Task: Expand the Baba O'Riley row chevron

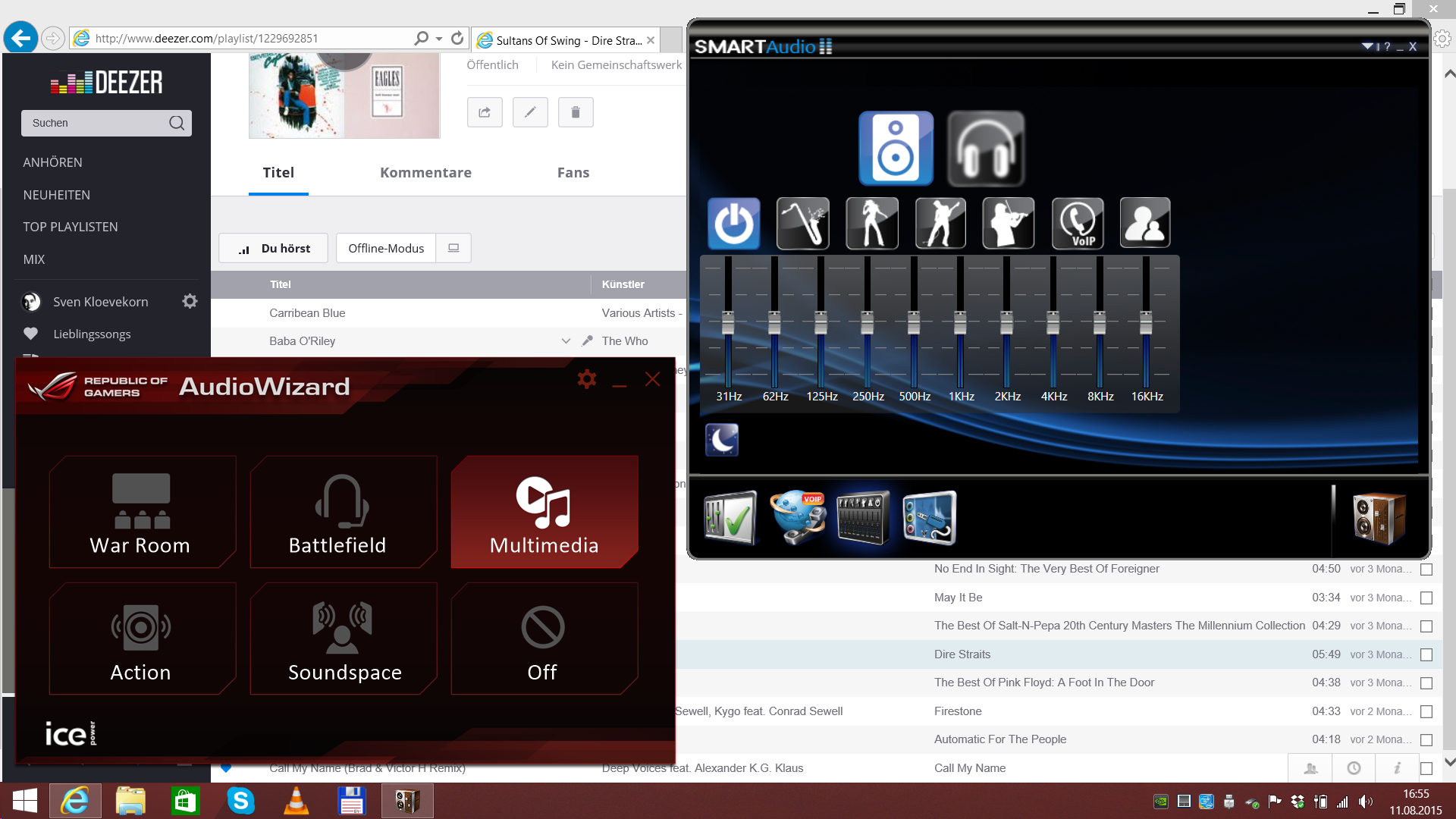Action: [566, 341]
